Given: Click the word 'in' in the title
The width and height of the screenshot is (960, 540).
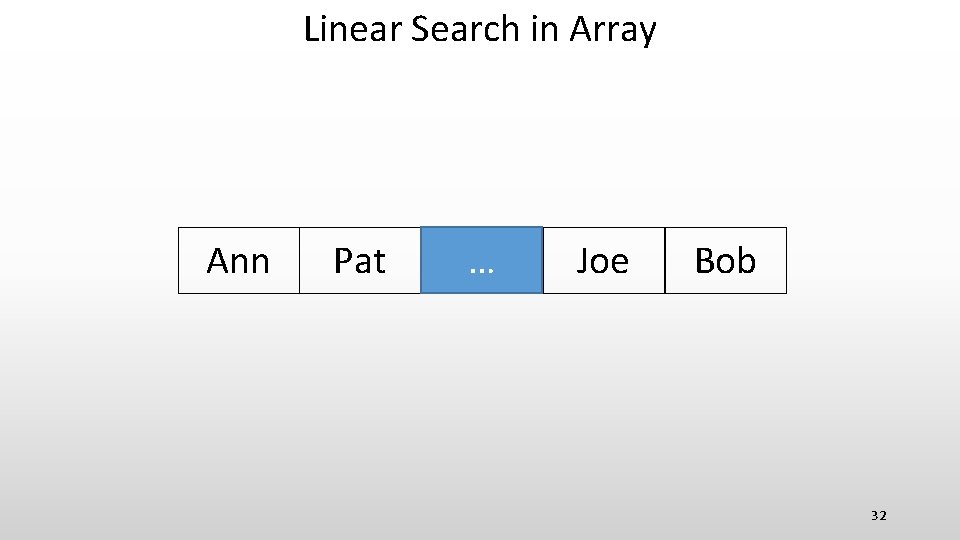Looking at the screenshot, I should coord(545,29).
